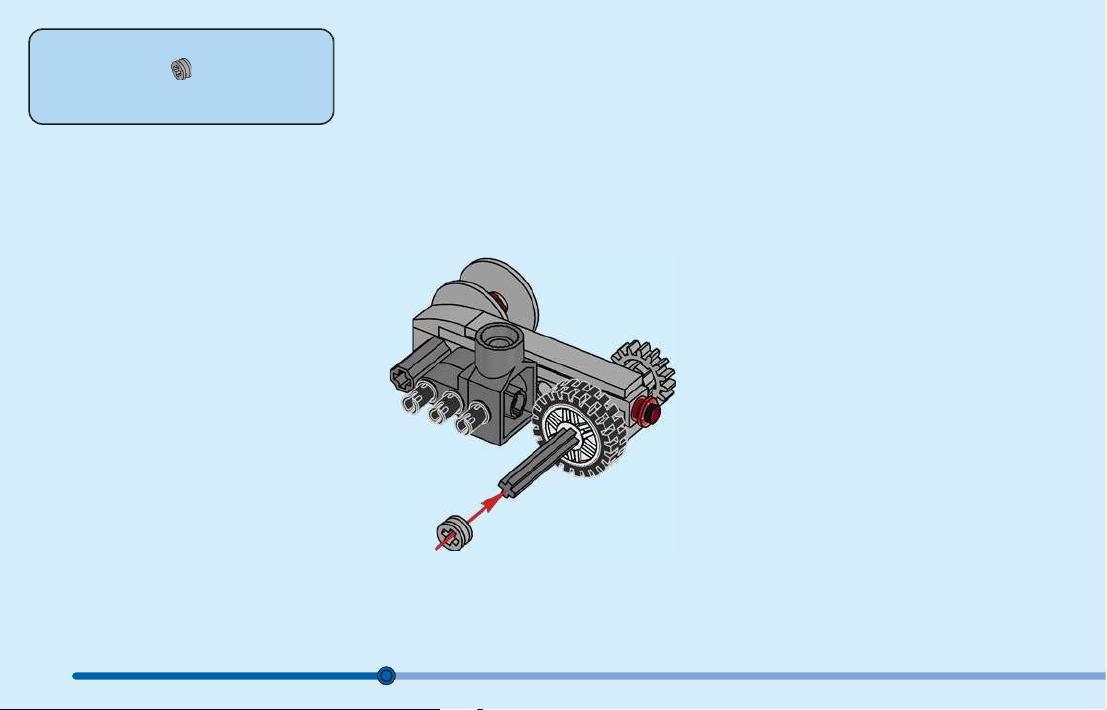Click the required-parts panel box

(181, 77)
